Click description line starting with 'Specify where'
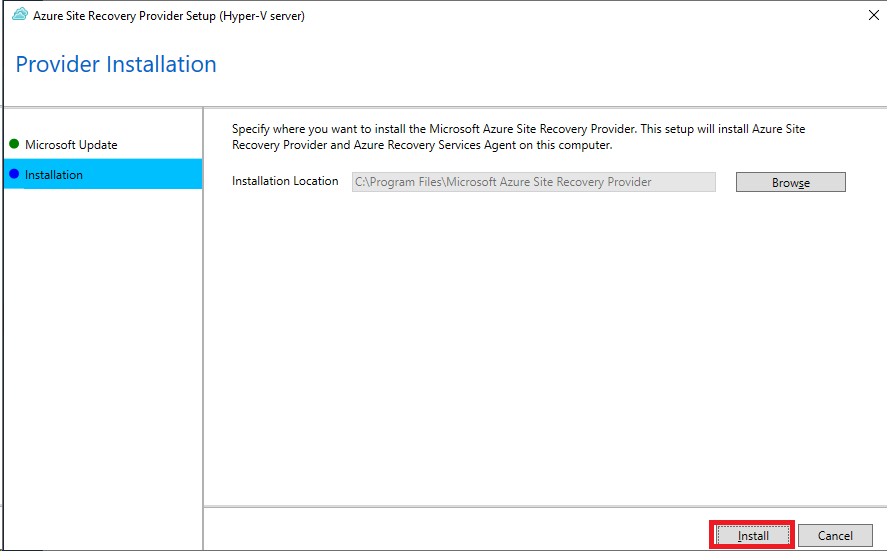The height and width of the screenshot is (551, 887). (x=518, y=129)
